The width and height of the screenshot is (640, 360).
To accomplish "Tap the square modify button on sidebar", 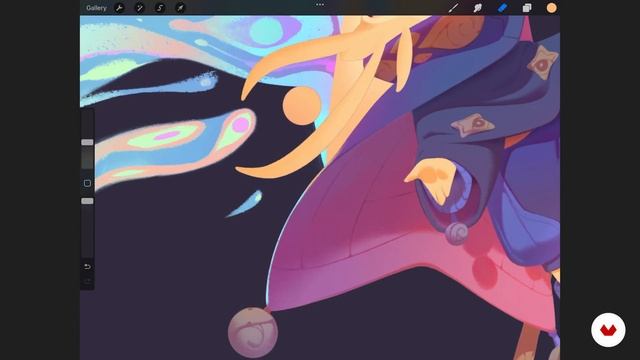I will [x=87, y=183].
